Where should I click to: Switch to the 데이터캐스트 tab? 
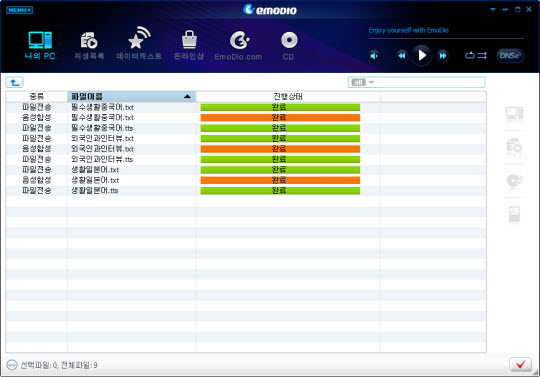(x=139, y=44)
